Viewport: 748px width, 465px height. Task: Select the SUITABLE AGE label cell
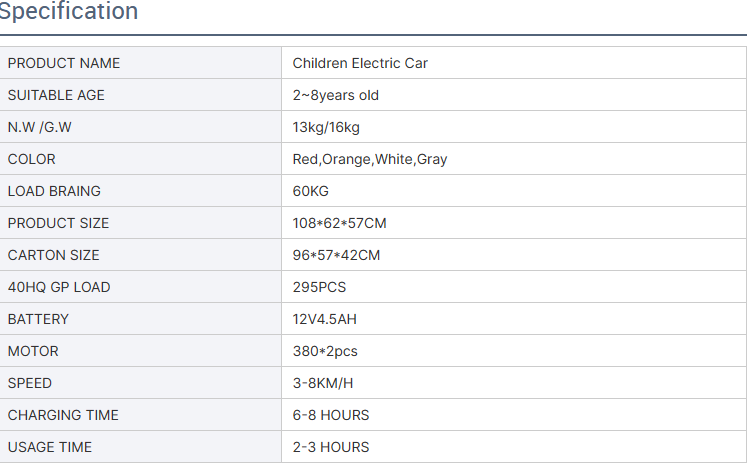(56, 95)
